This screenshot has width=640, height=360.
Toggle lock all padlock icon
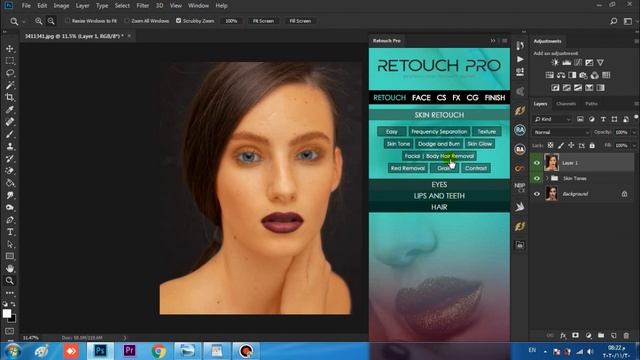coord(592,145)
